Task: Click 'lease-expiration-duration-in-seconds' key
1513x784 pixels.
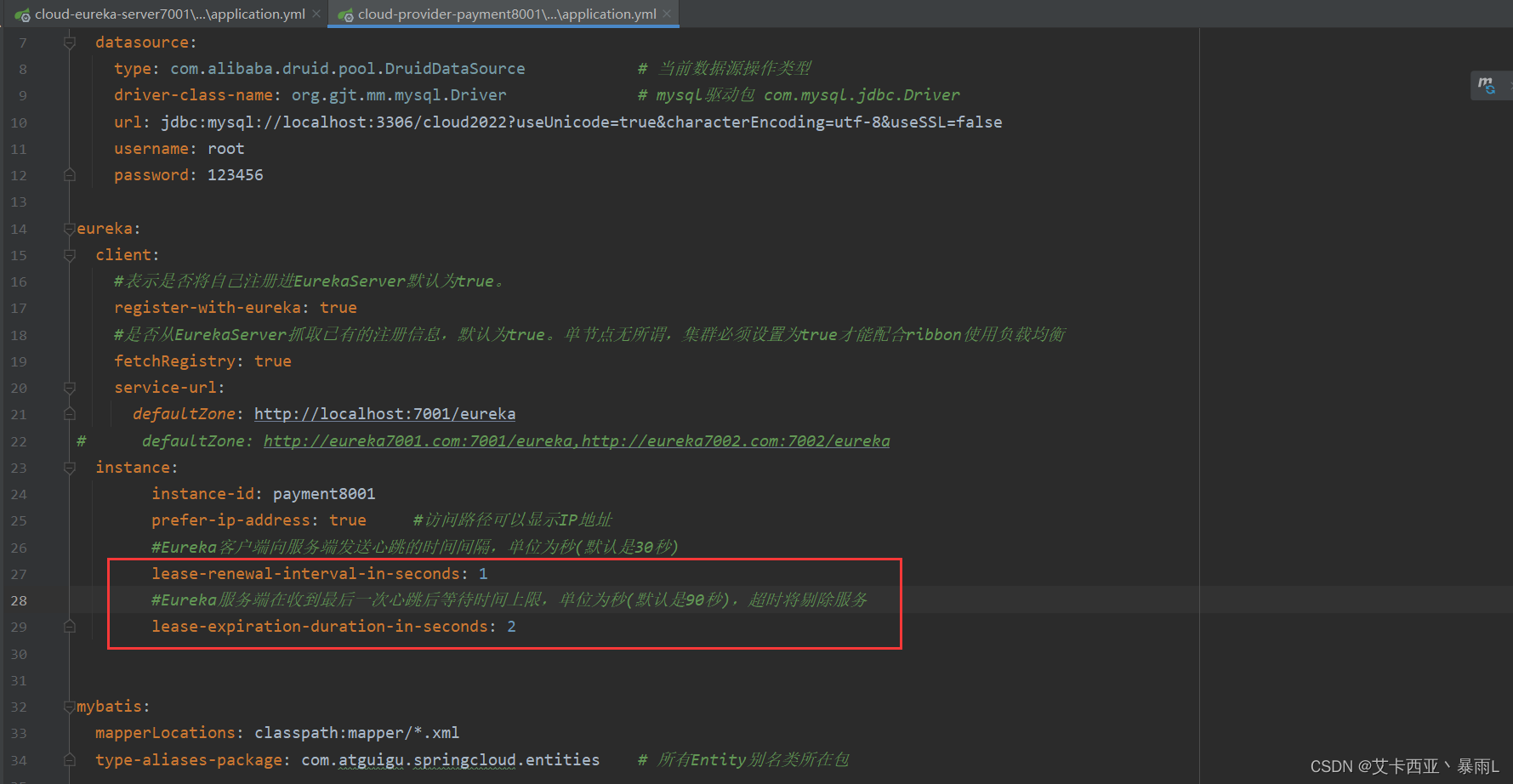Action: pyautogui.click(x=320, y=627)
